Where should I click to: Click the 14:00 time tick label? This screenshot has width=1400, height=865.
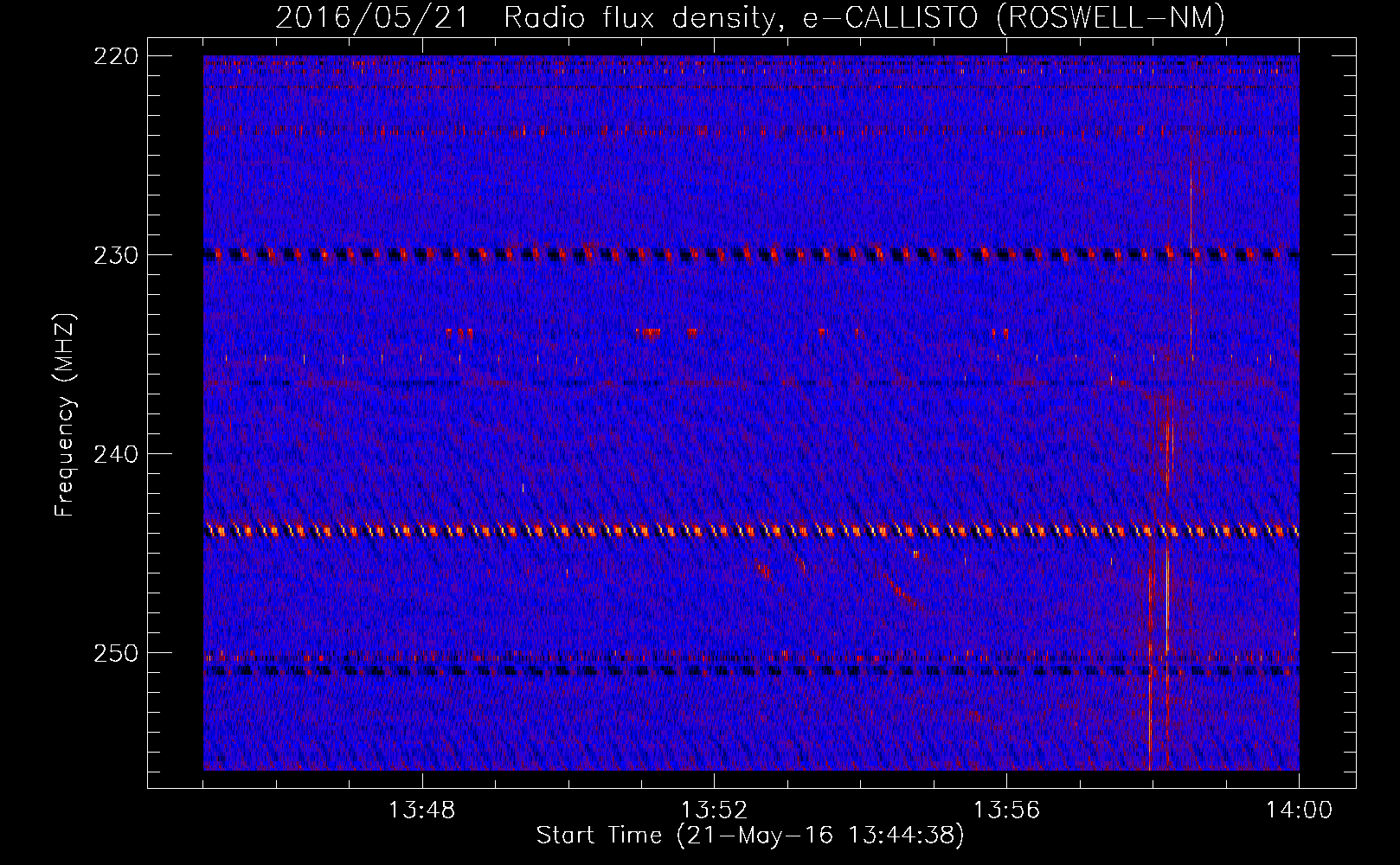coord(1299,811)
